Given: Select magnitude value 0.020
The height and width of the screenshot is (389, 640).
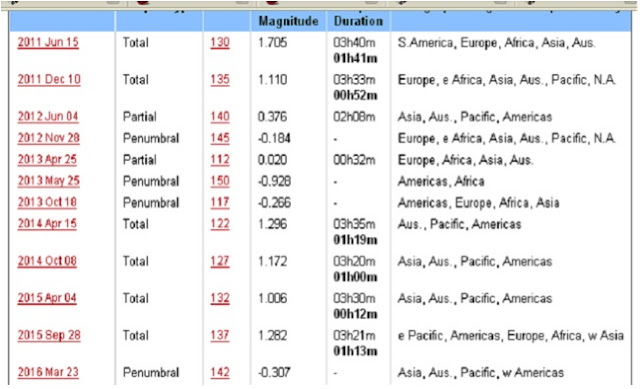Looking at the screenshot, I should [x=273, y=160].
